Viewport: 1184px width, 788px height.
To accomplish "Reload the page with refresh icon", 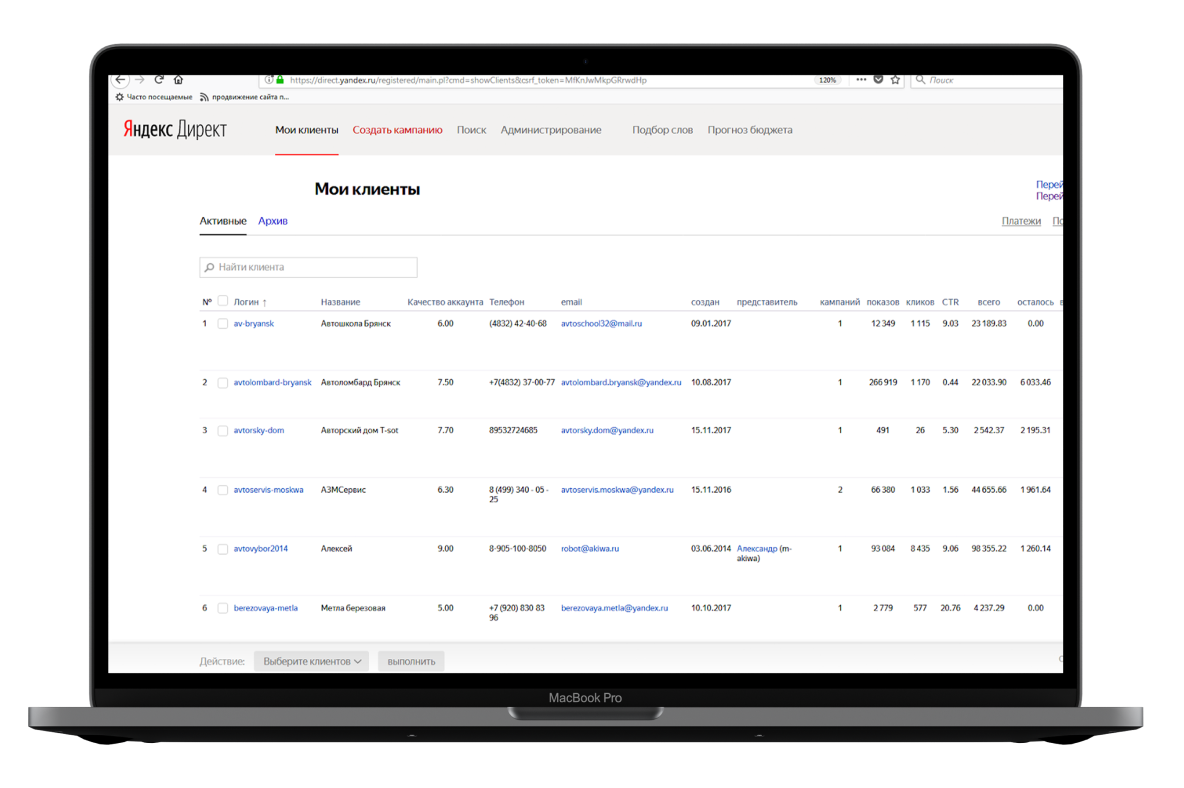I will [x=159, y=79].
